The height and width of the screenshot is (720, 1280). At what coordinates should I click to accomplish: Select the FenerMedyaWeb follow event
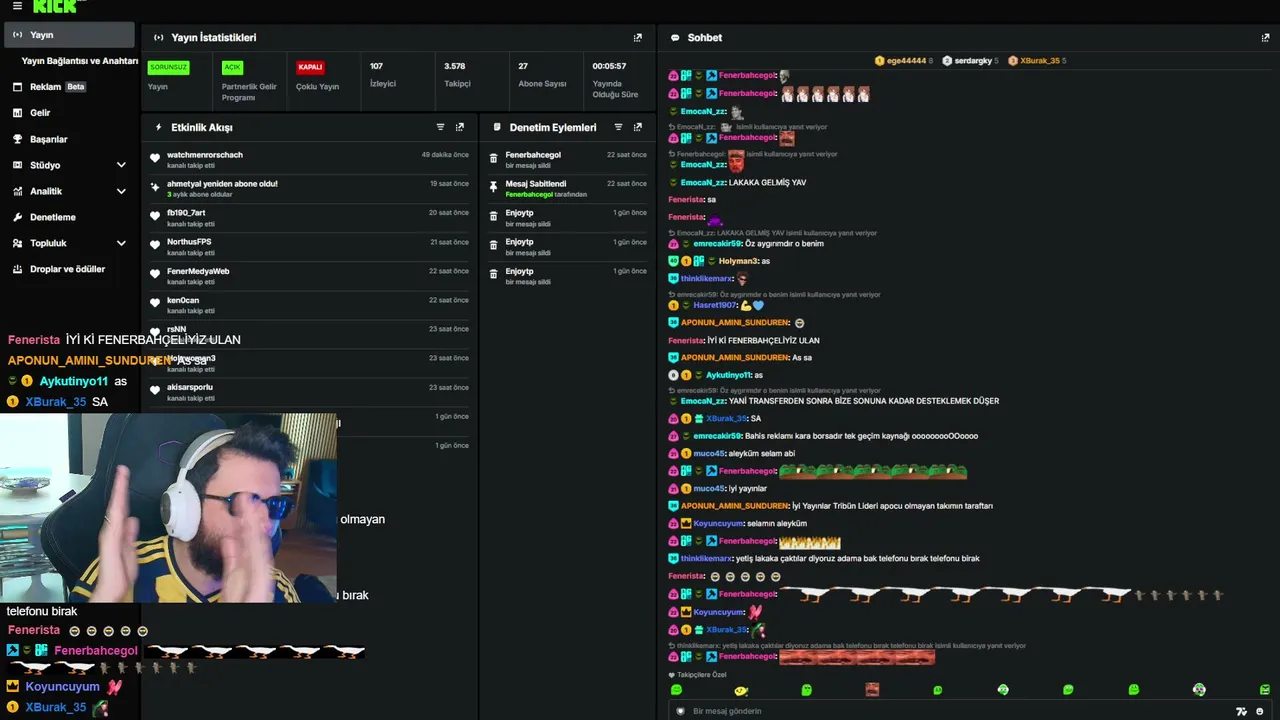[x=309, y=276]
